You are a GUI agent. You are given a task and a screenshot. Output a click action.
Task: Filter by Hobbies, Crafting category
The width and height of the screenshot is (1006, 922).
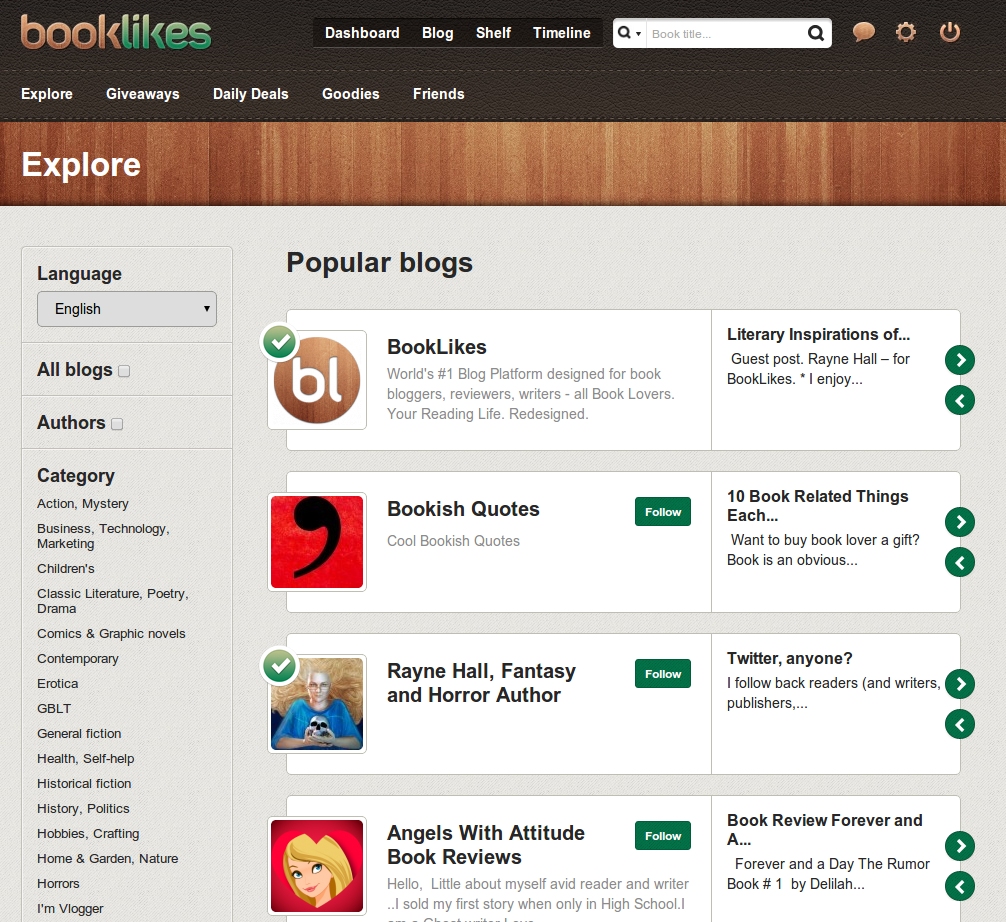(x=88, y=833)
